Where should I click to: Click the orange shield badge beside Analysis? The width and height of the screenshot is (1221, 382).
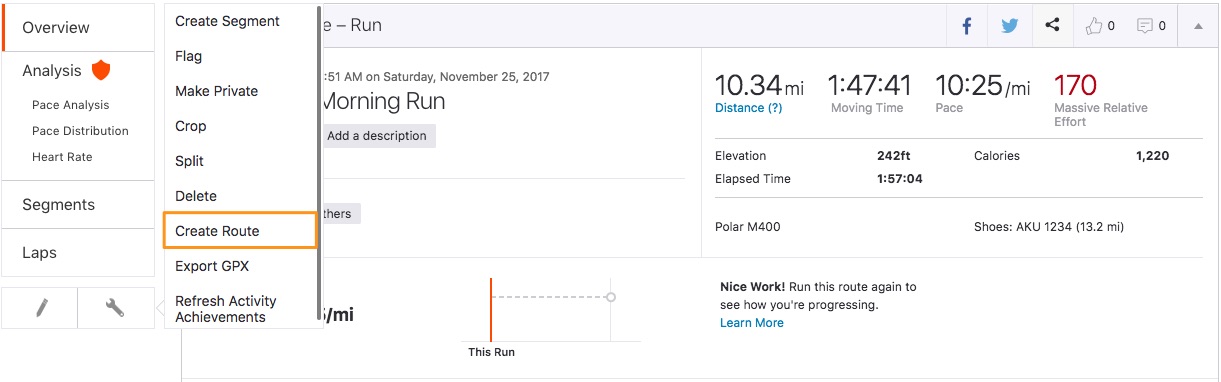pyautogui.click(x=100, y=71)
